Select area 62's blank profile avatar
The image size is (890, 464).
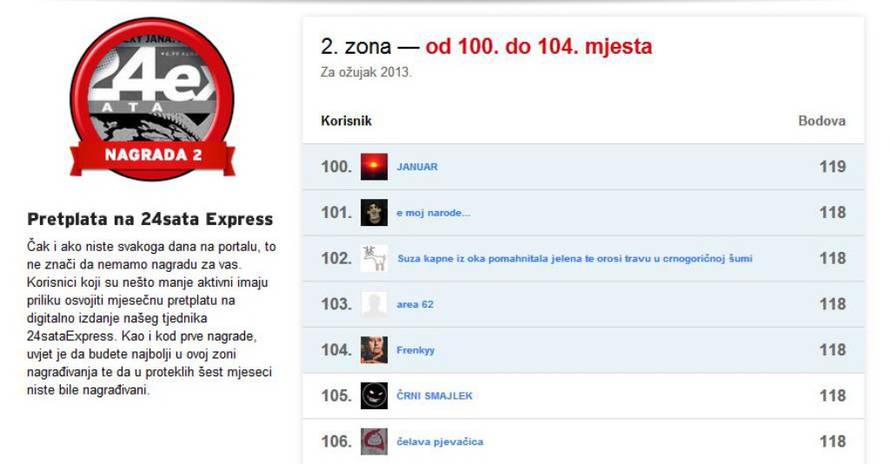pos(374,304)
